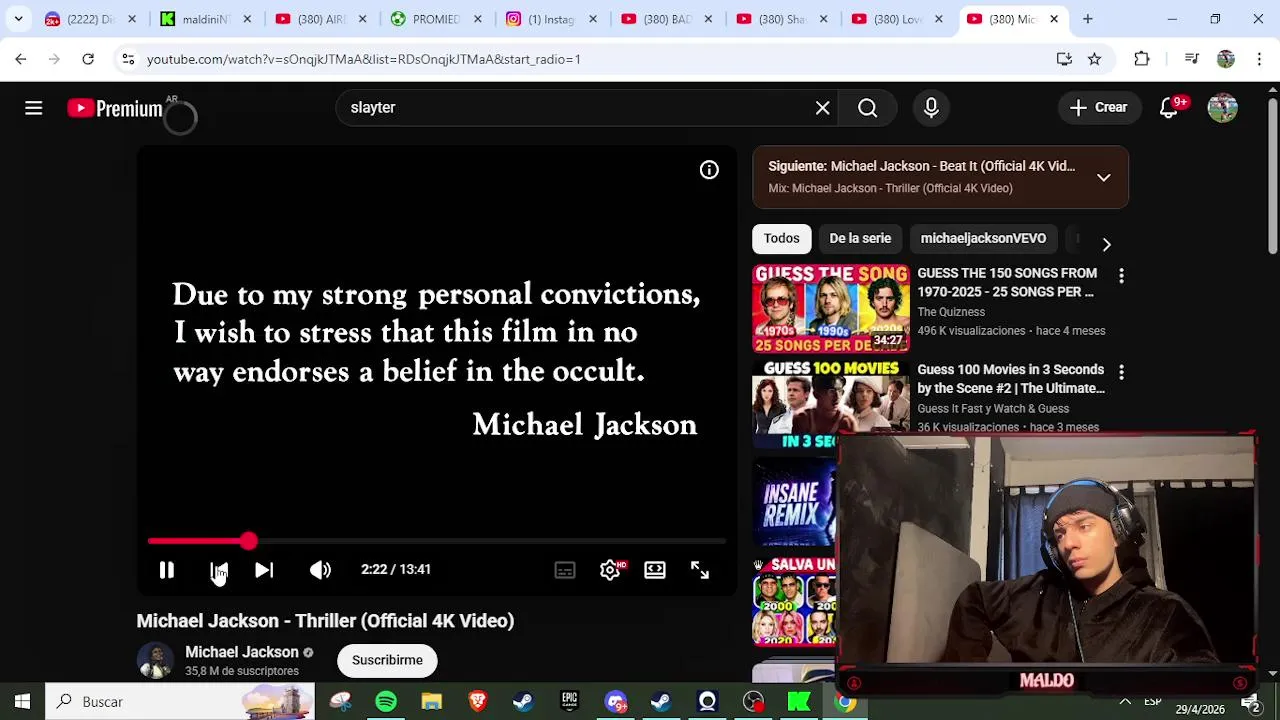The width and height of the screenshot is (1280, 720).
Task: Open Chrome three-dot menu
Action: [1258, 59]
